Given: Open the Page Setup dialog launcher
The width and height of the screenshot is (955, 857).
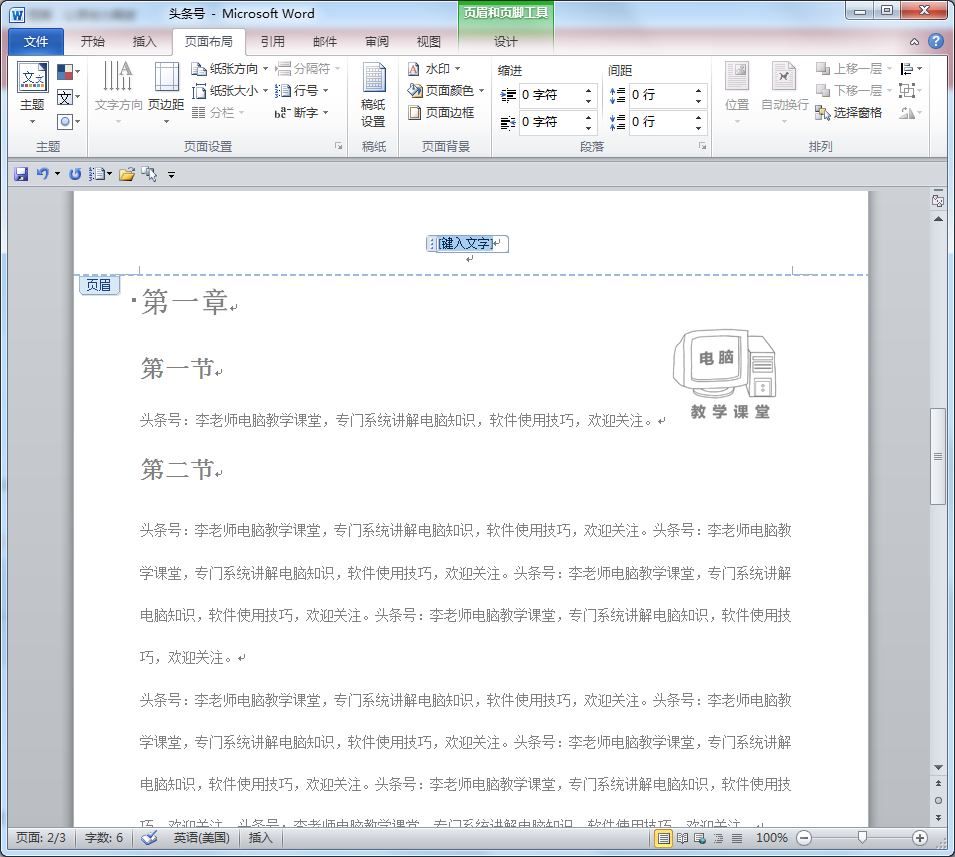Looking at the screenshot, I should [339, 146].
